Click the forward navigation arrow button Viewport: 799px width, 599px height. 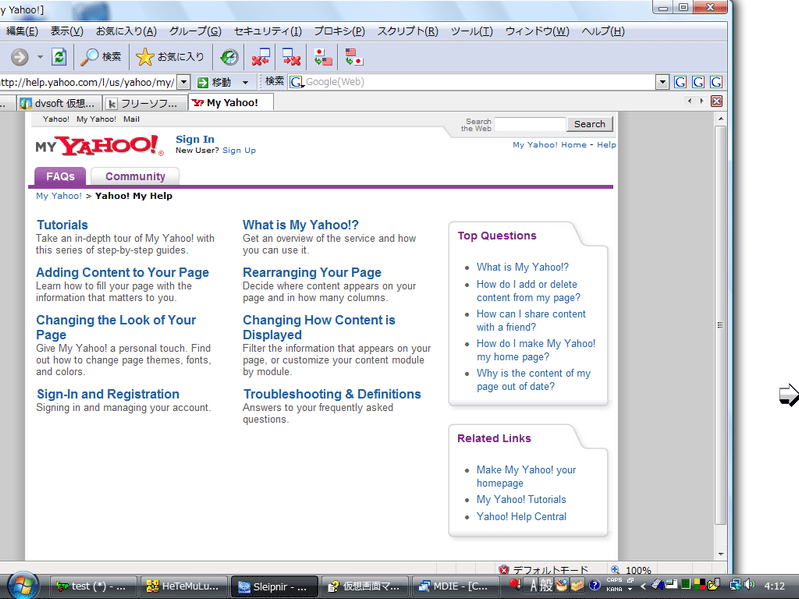coord(19,57)
